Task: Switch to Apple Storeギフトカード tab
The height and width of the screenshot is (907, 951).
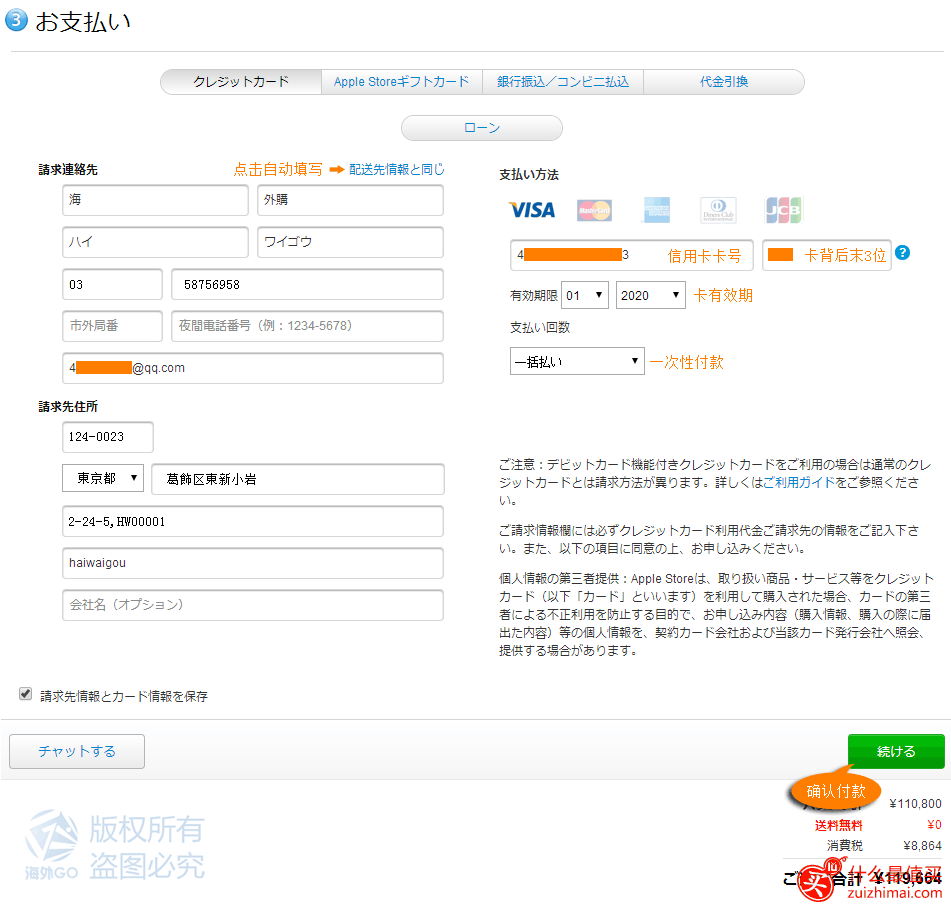Action: [x=402, y=82]
